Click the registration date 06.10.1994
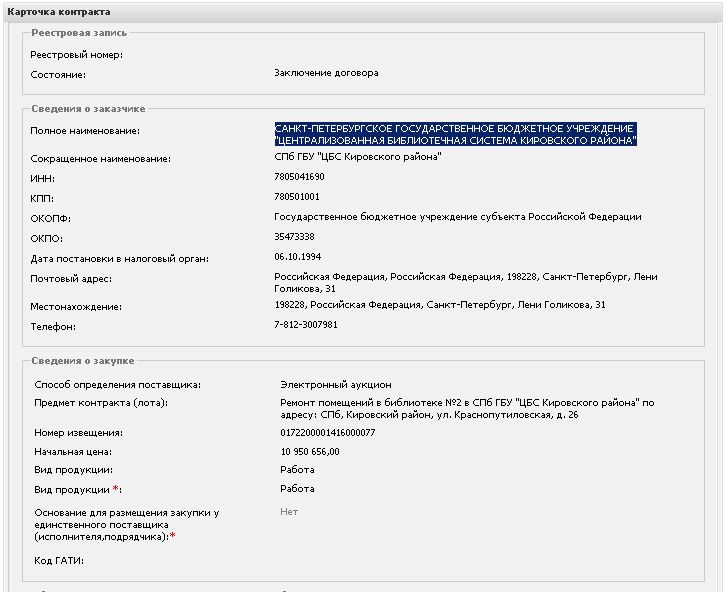Viewport: 724px width, 592px height. click(298, 257)
